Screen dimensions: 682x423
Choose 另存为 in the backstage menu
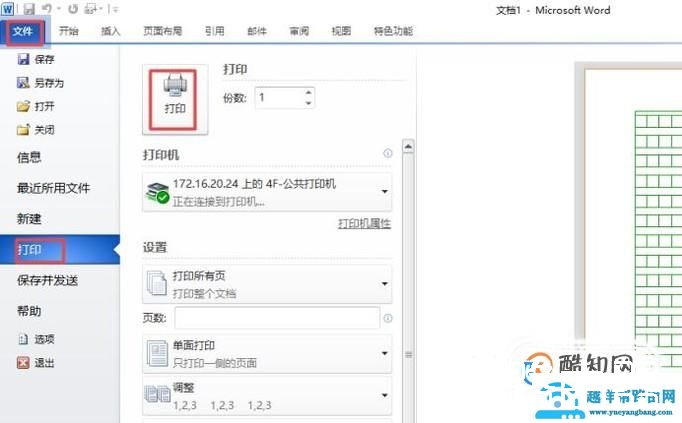[x=40, y=83]
